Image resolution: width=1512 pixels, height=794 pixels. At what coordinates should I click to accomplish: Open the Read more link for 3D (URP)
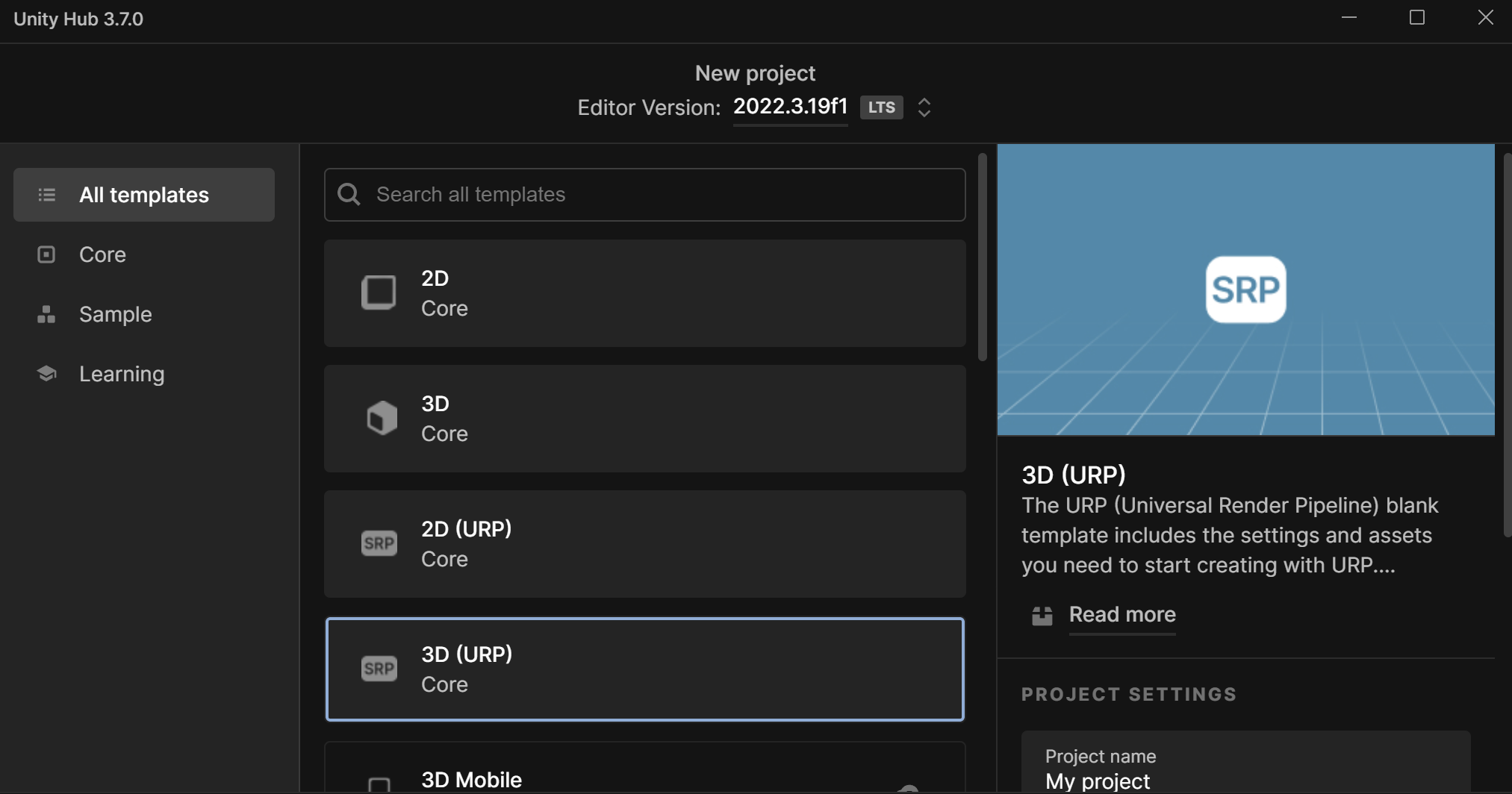point(1121,615)
